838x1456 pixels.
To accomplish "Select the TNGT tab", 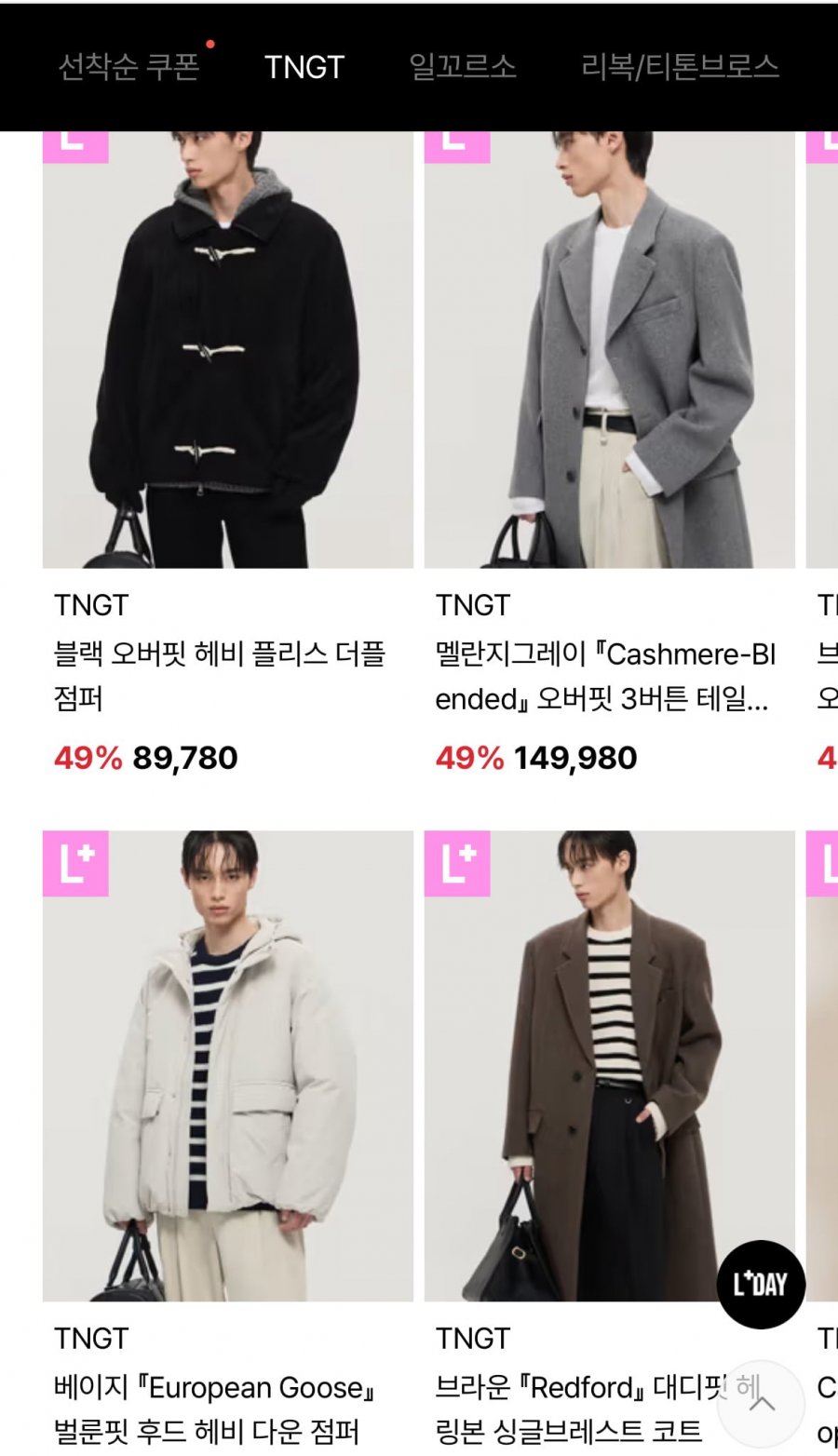I will point(304,67).
